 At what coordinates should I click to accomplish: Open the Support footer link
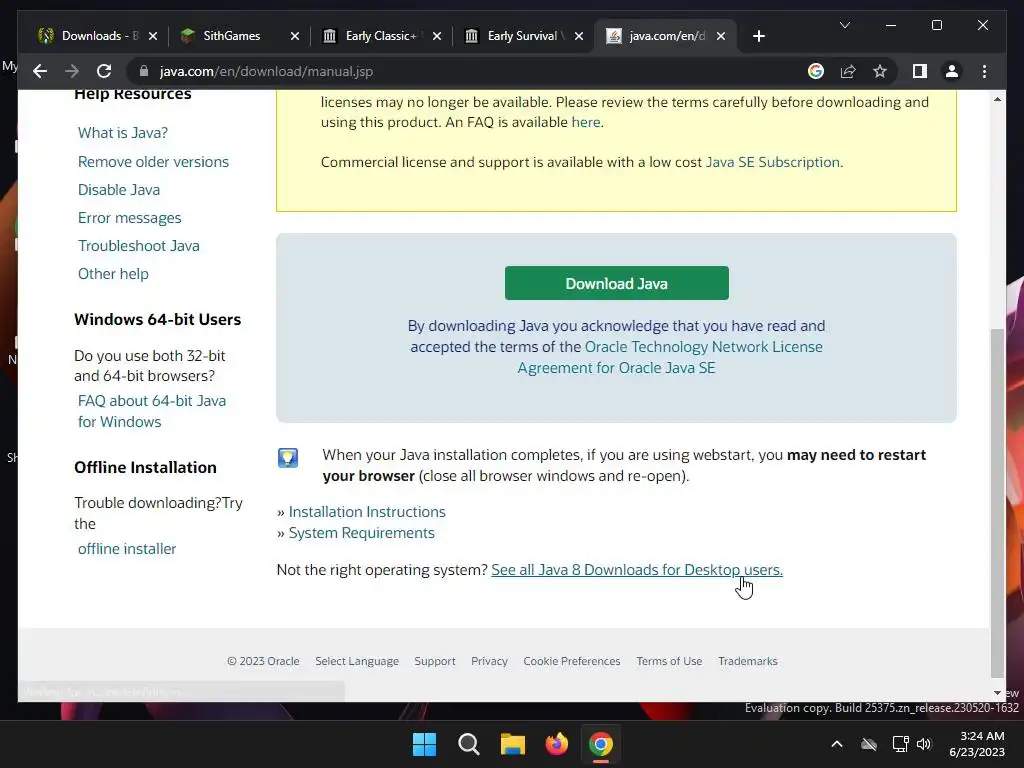435,661
